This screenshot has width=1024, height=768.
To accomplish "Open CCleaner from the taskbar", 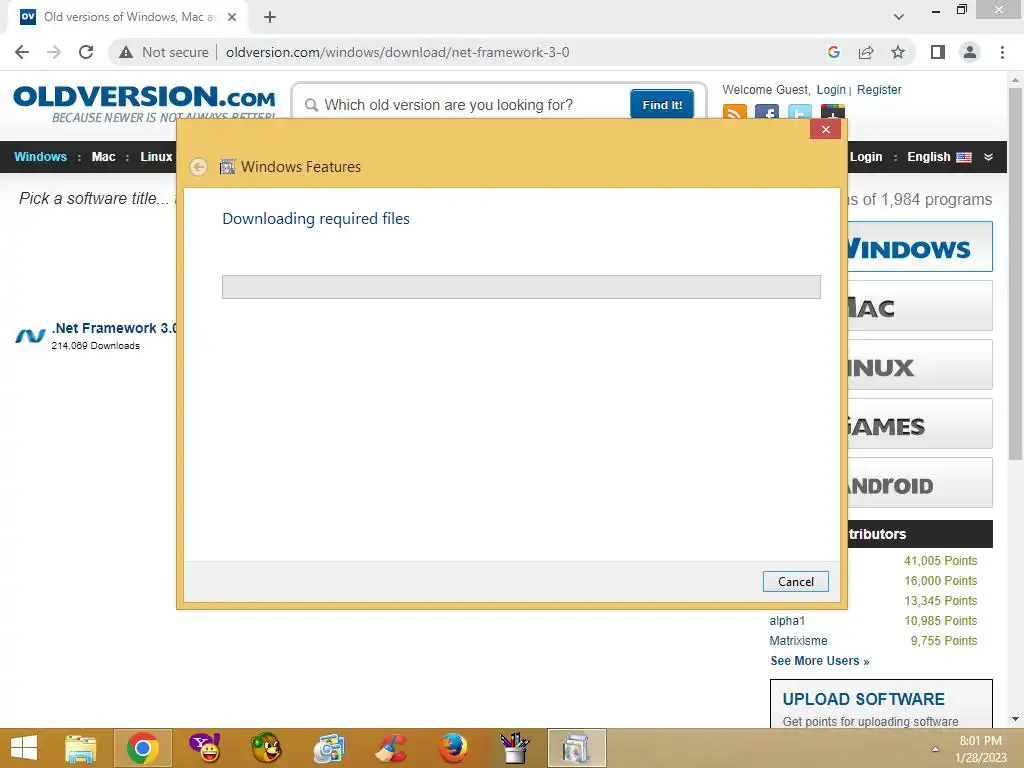I will click(391, 748).
